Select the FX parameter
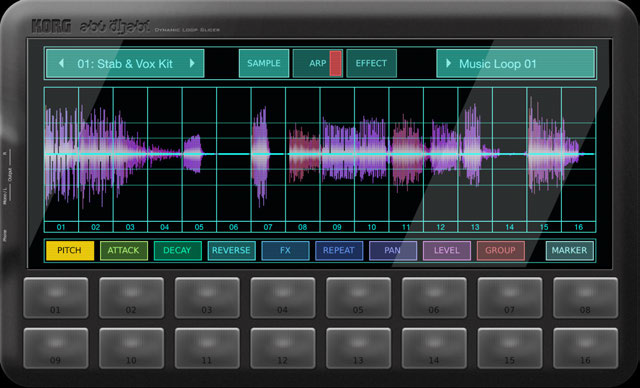640x388 pixels. (285, 251)
